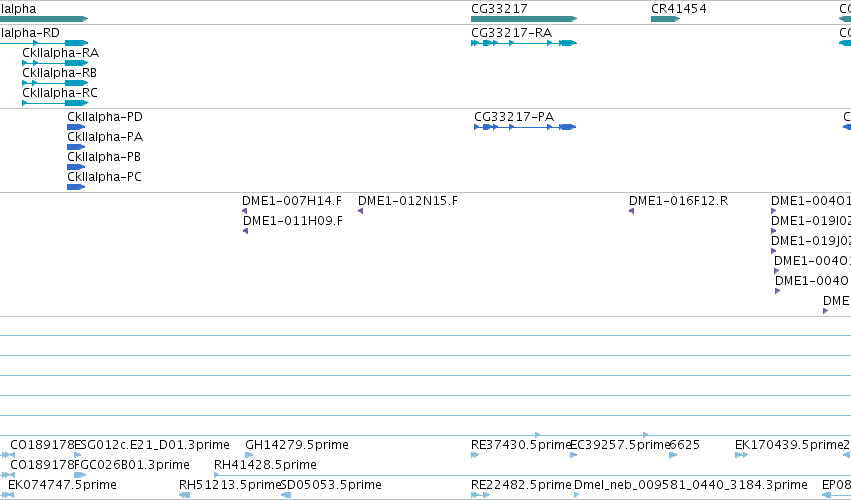This screenshot has width=851, height=500.
Task: Click the CkIIalpha-PC protein bar
Action: click(x=76, y=187)
